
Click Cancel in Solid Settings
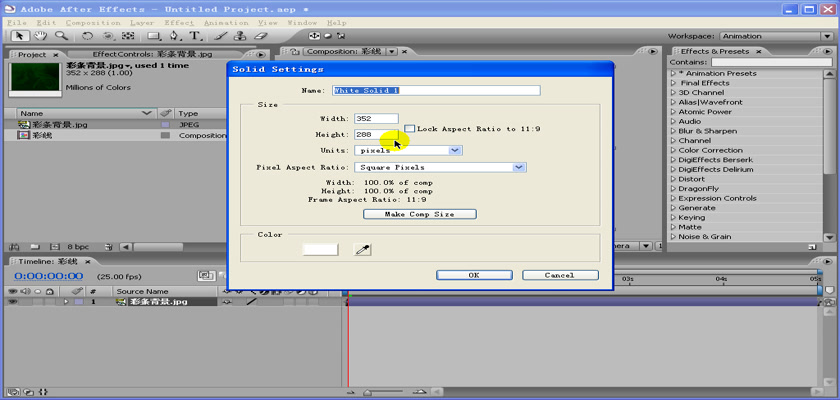[x=560, y=275]
